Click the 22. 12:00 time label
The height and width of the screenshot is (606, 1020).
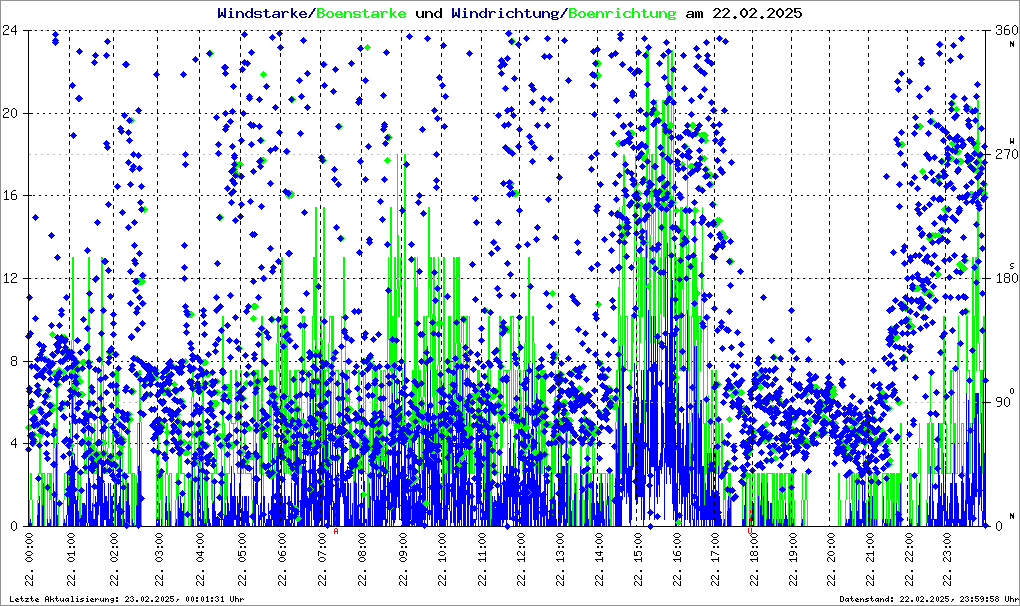click(x=521, y=559)
